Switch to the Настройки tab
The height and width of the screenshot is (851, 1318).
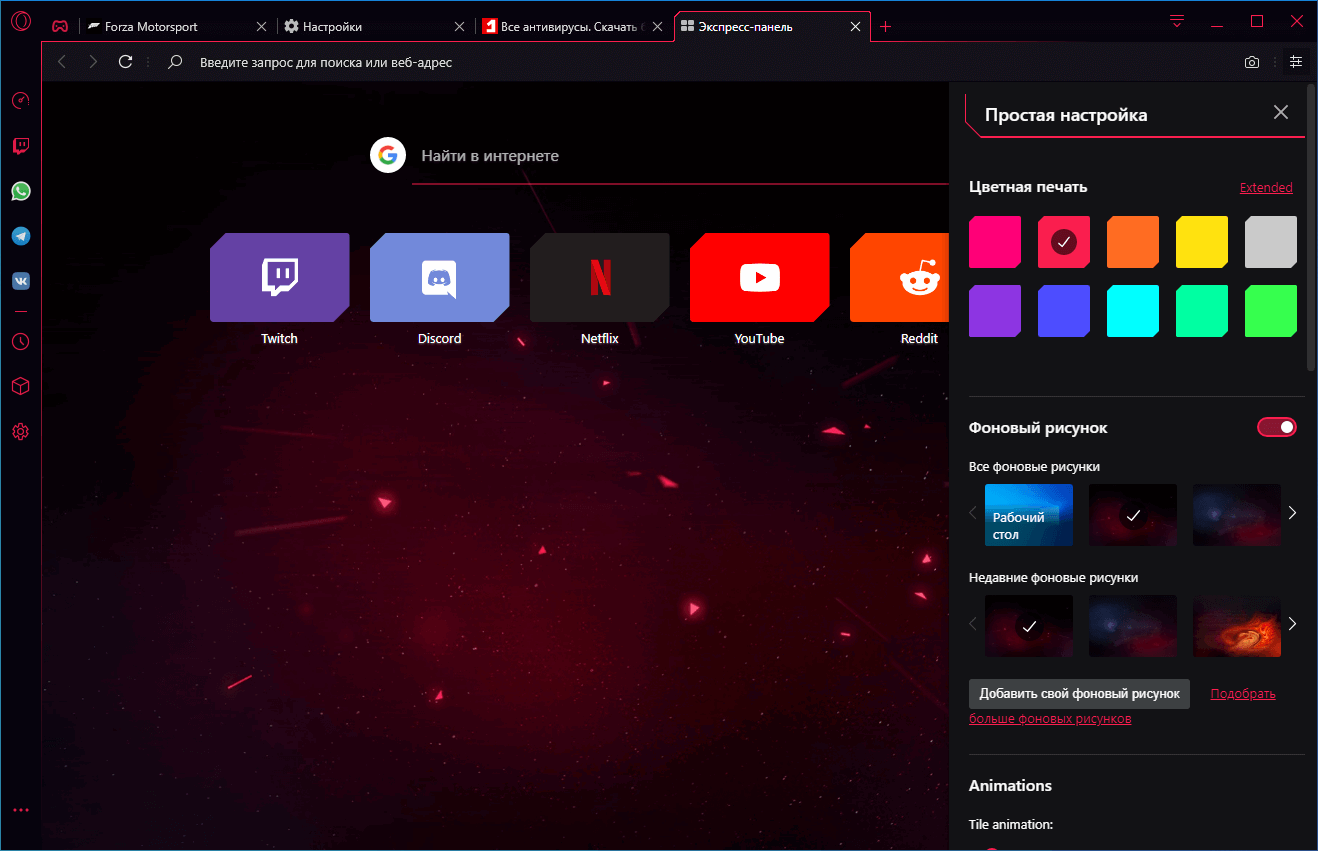click(x=374, y=27)
